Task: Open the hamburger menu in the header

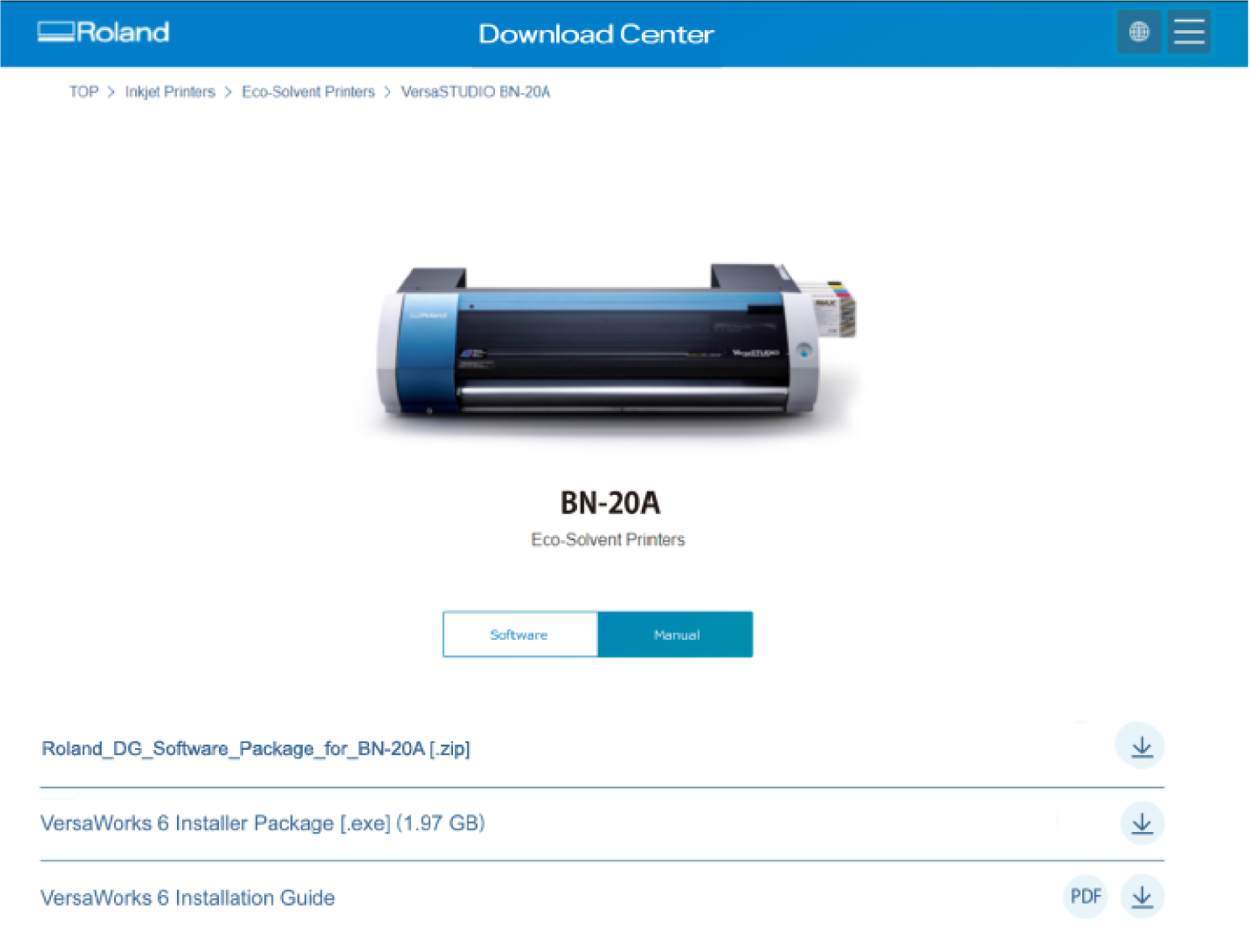Action: coord(1189,32)
